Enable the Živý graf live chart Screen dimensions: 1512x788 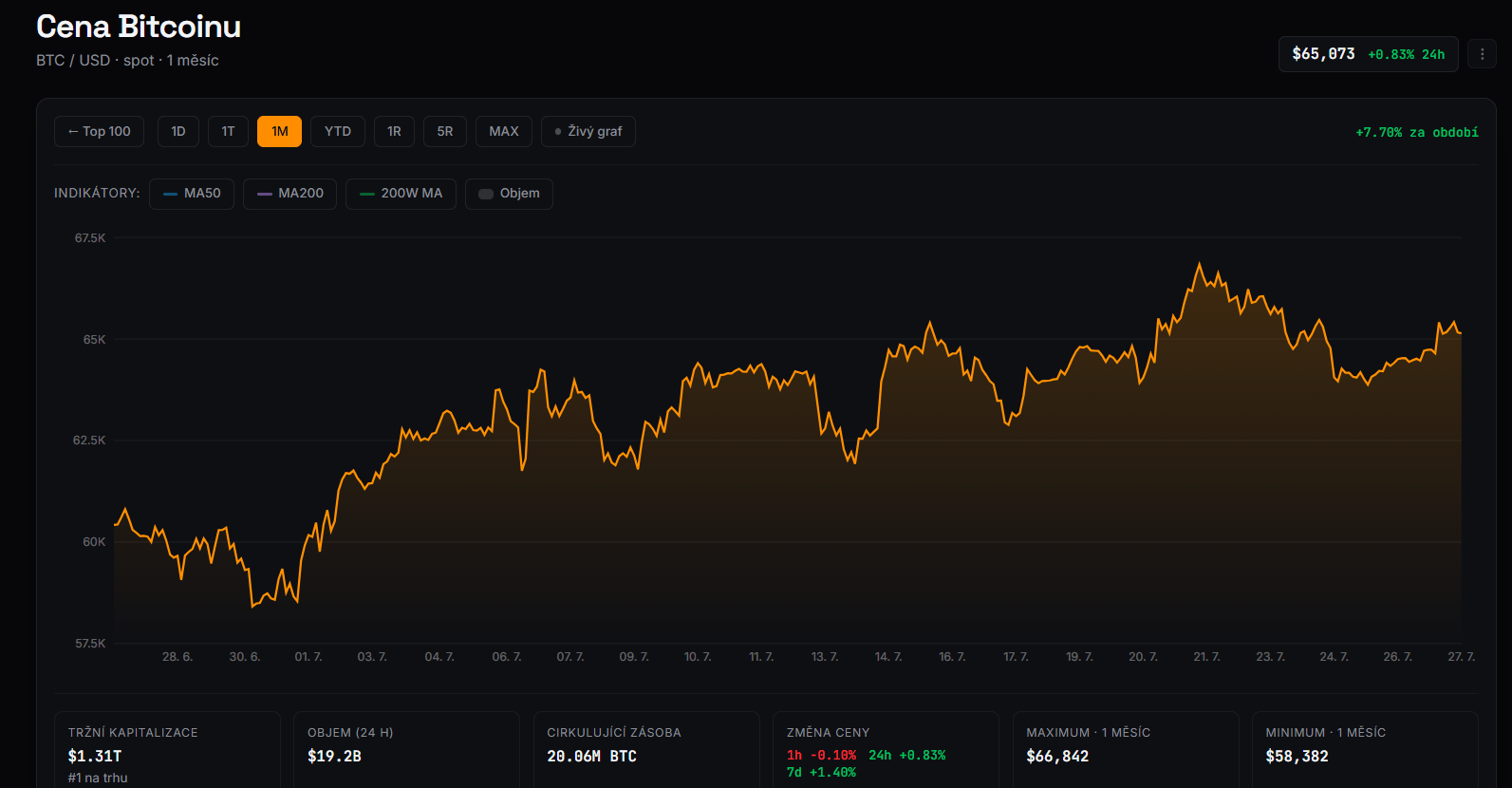click(588, 131)
